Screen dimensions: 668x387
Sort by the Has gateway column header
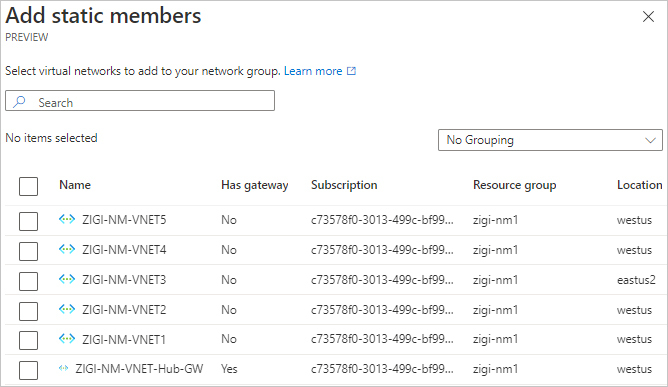pos(254,185)
